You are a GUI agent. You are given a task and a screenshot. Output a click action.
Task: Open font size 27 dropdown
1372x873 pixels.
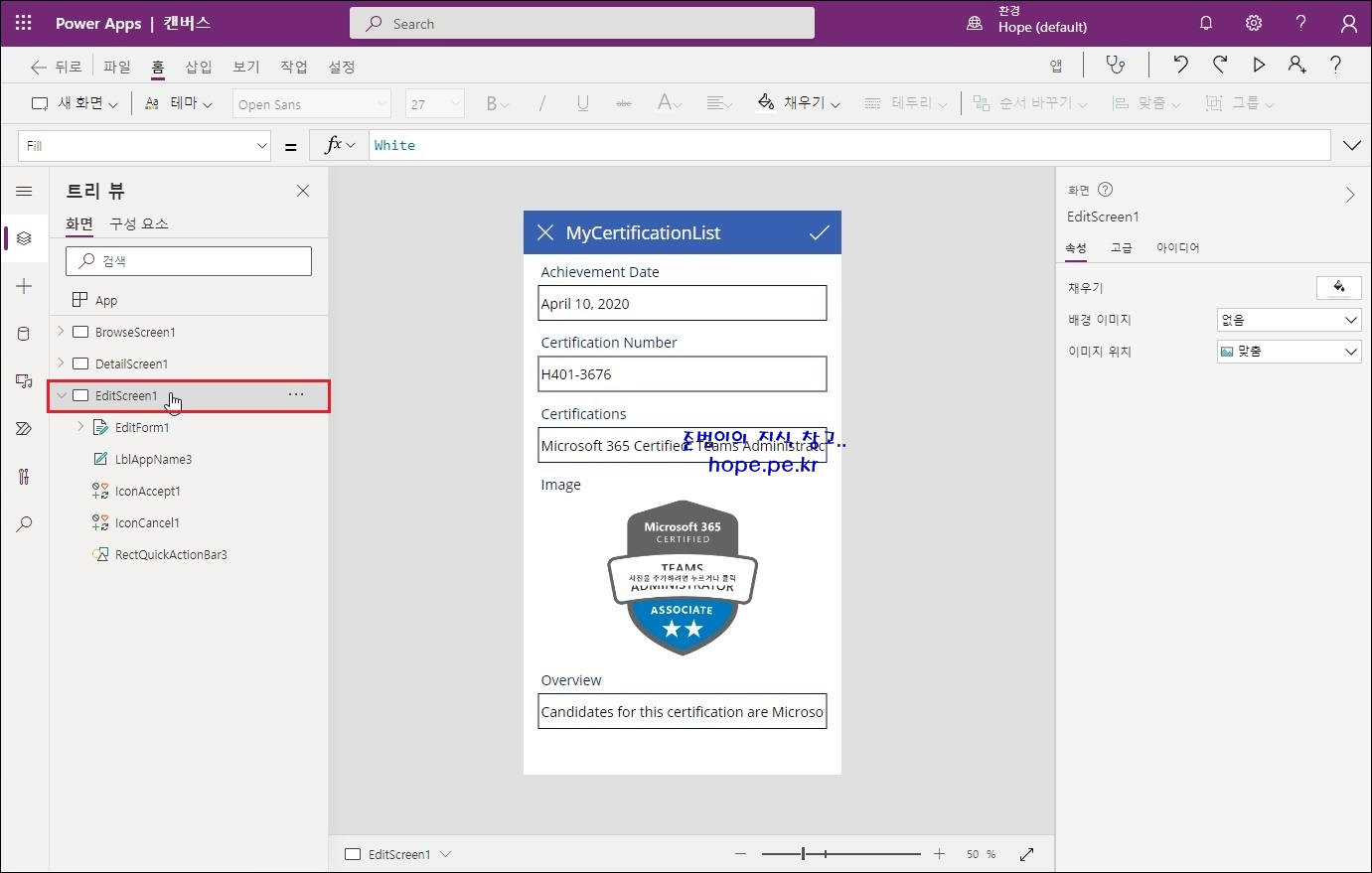pos(434,104)
